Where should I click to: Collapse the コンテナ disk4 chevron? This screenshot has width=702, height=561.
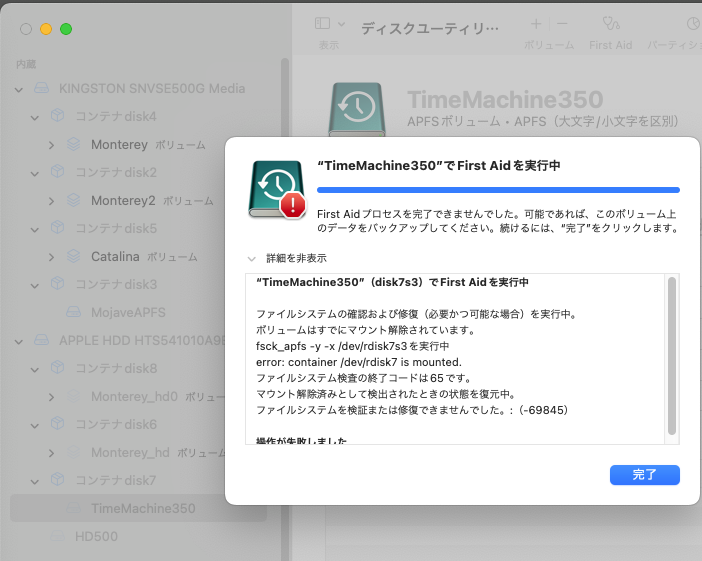(x=35, y=118)
